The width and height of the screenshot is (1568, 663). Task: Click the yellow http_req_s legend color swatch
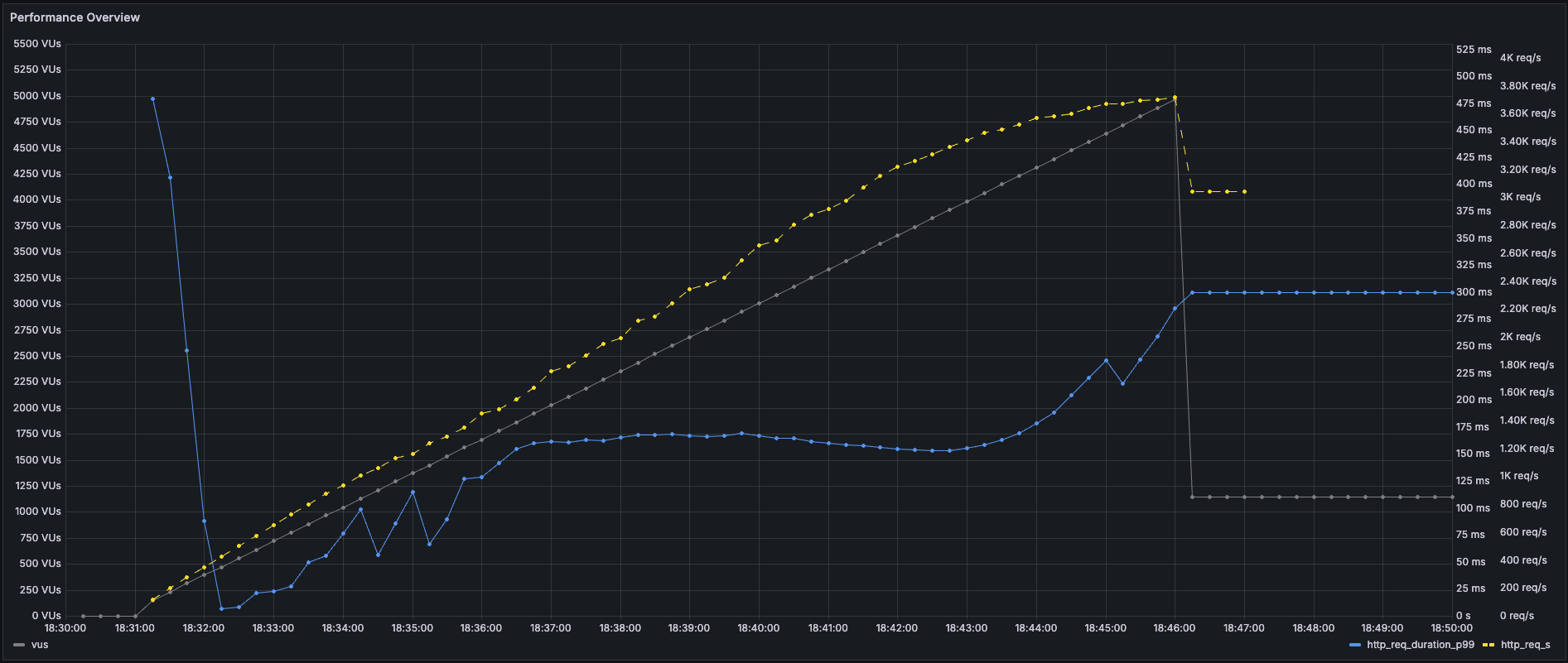pos(1488,645)
